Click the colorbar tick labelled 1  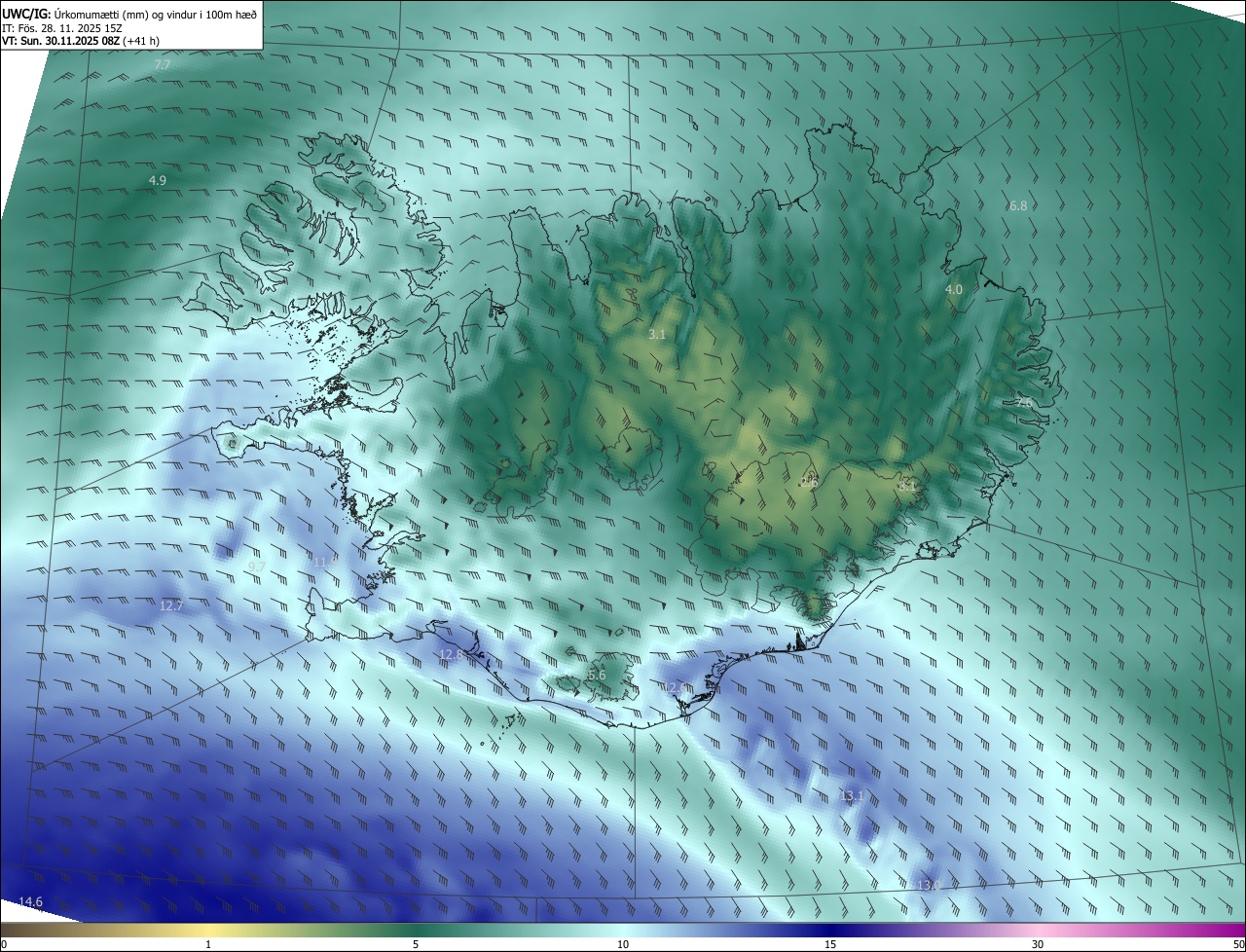point(208,945)
